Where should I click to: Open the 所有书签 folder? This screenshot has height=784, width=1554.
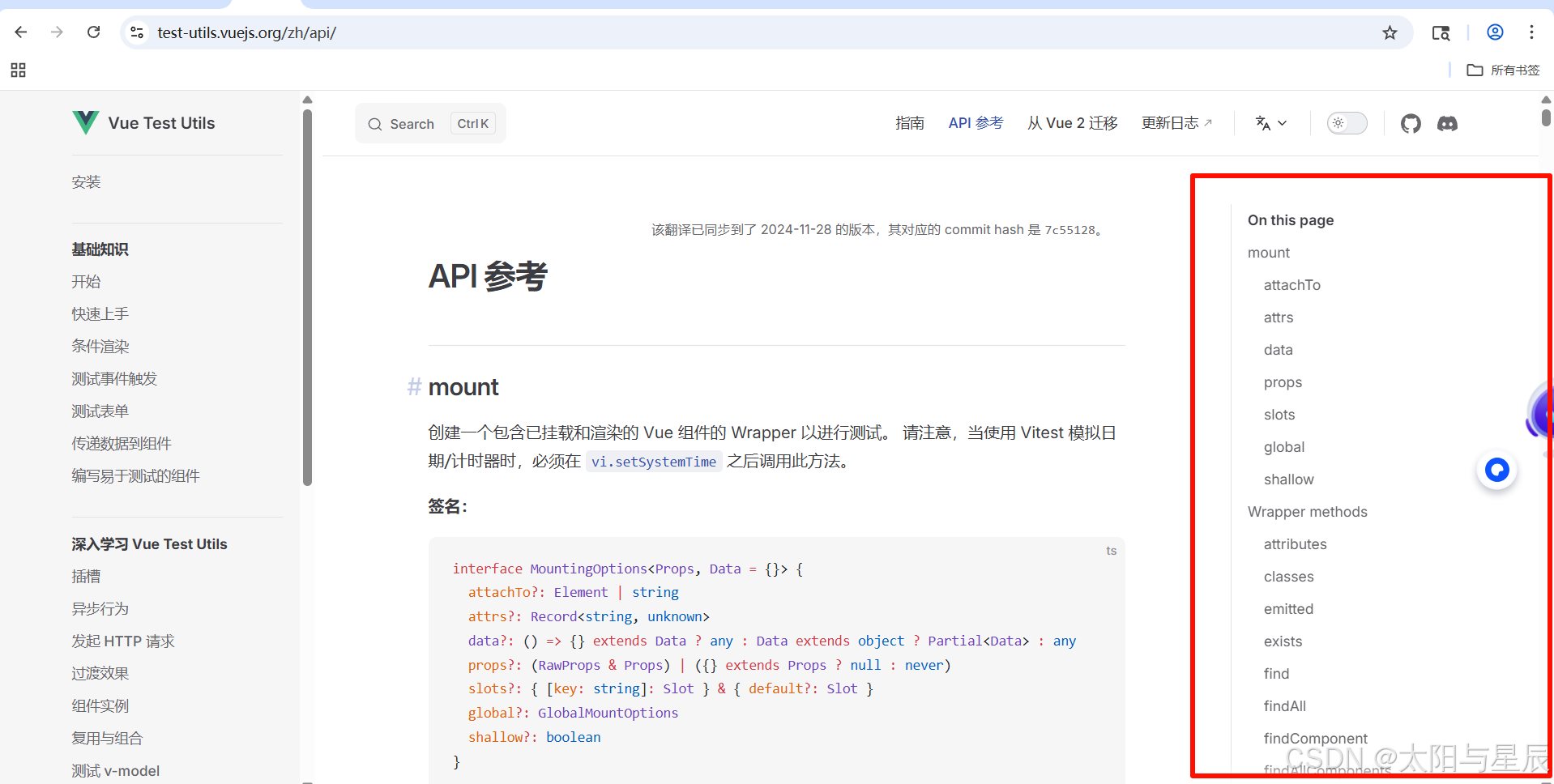[x=1504, y=70]
